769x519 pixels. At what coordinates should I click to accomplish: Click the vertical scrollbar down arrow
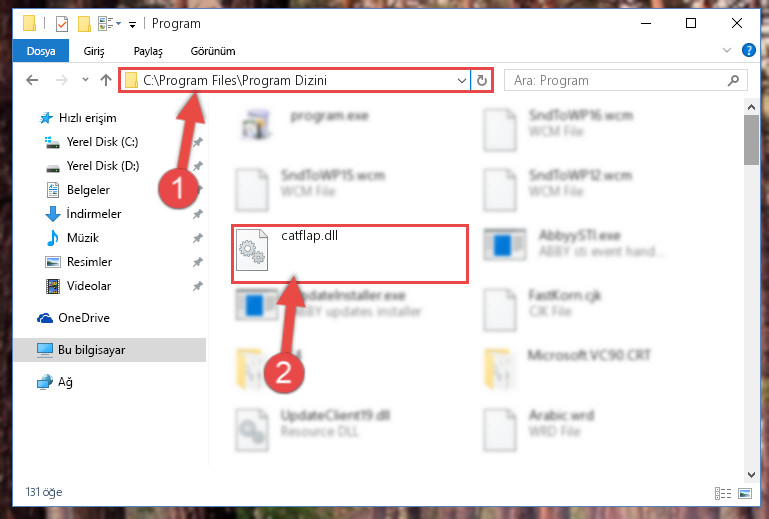(x=751, y=474)
